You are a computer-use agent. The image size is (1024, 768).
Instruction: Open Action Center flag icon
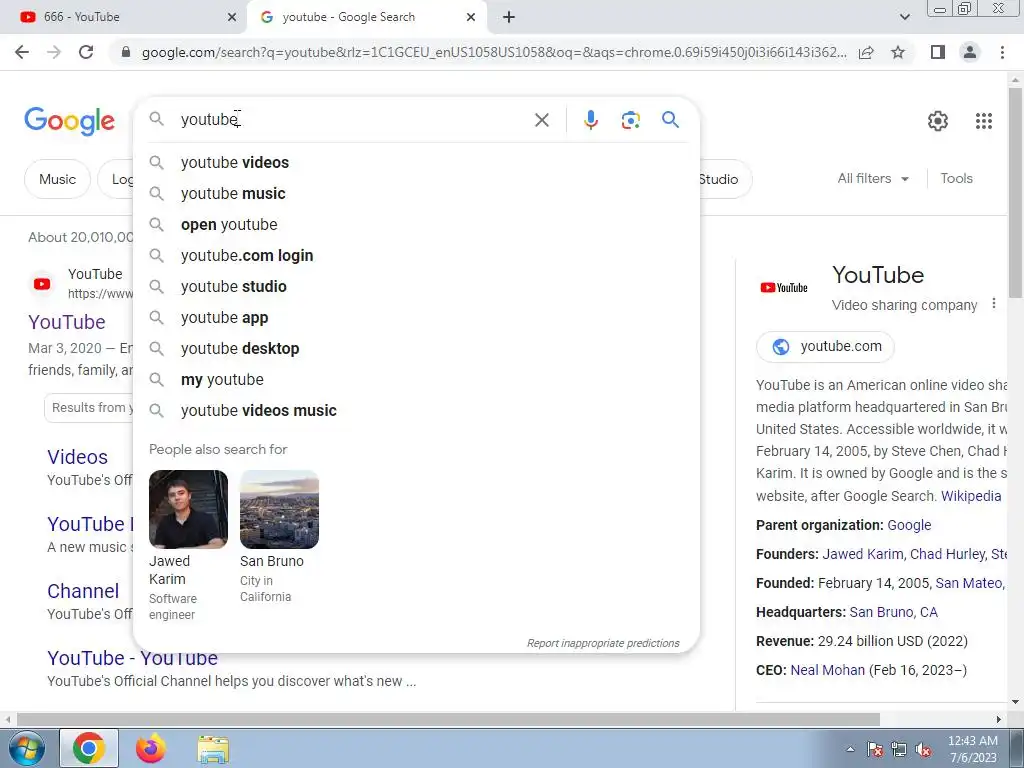coord(875,750)
